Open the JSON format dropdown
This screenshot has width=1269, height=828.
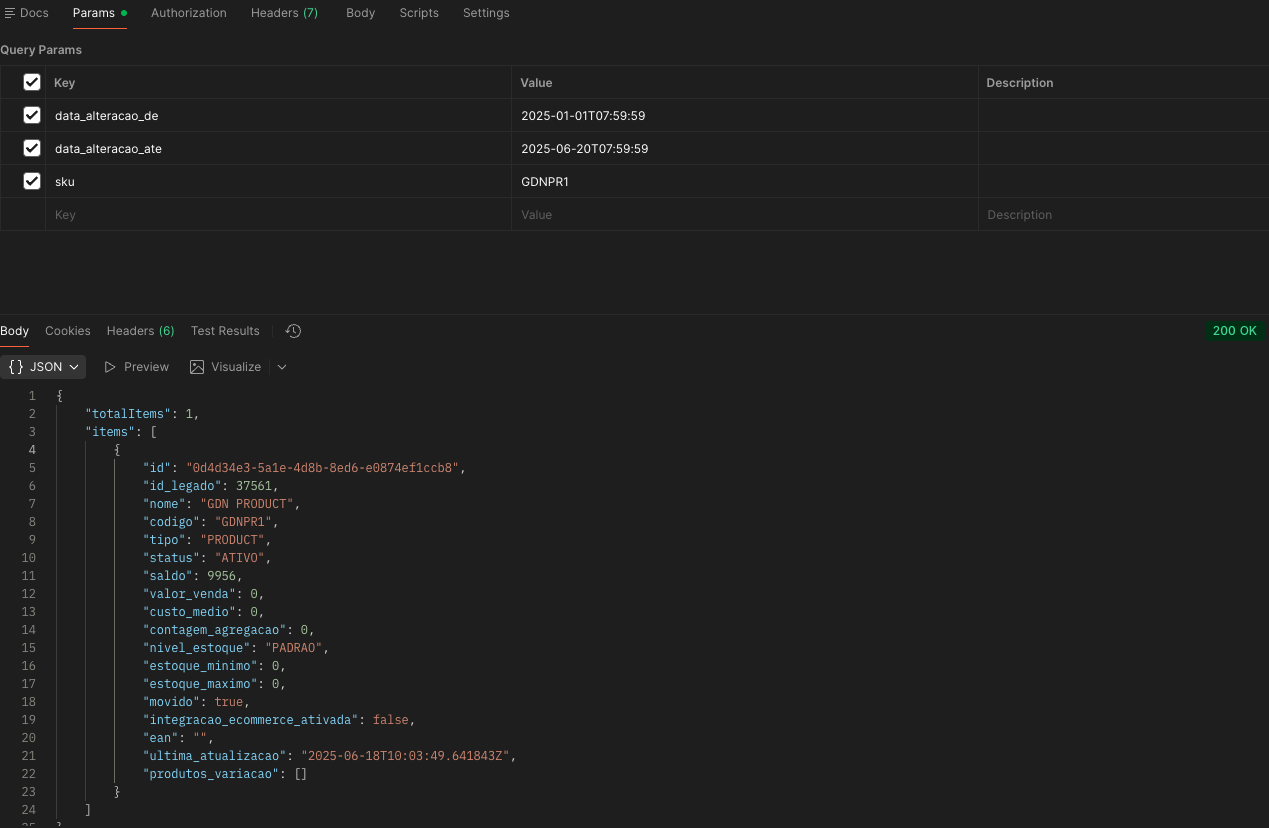[74, 367]
